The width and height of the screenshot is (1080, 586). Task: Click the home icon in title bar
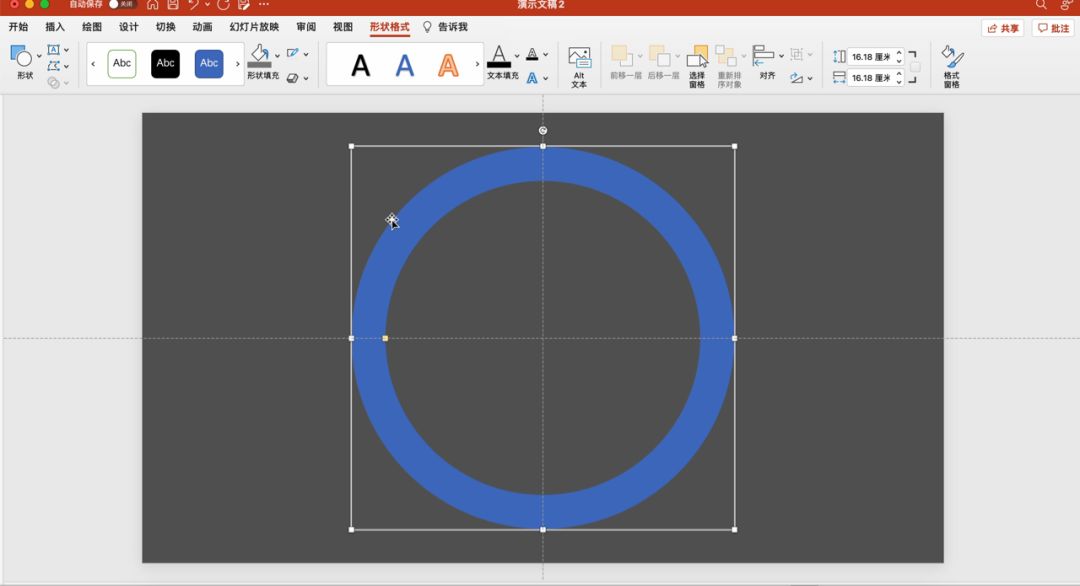point(152,4)
